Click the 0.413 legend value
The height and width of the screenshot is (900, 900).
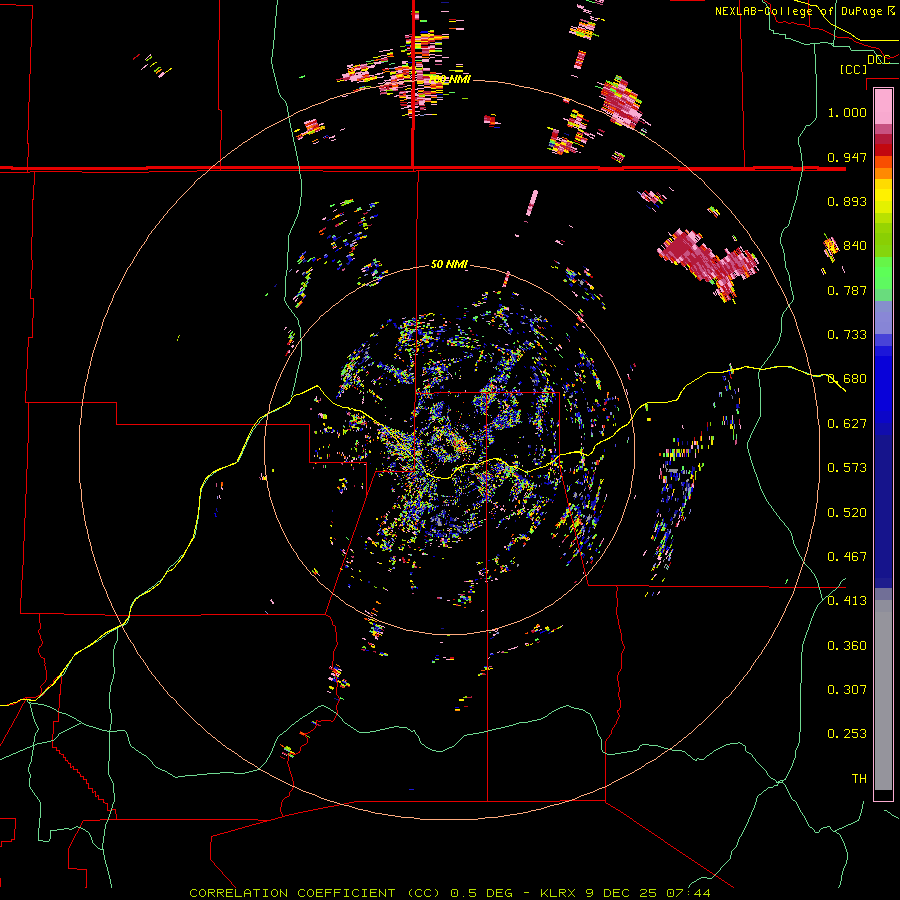click(847, 601)
